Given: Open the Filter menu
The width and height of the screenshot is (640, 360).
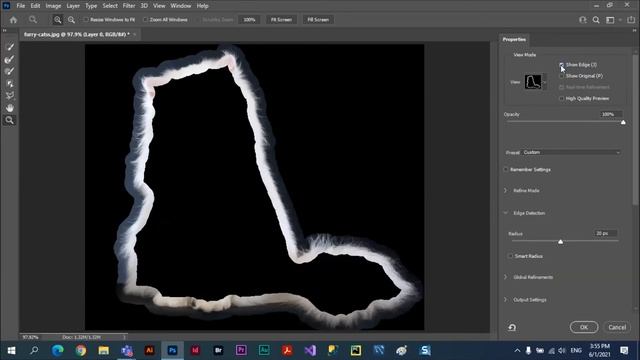Looking at the screenshot, I should coord(129,6).
